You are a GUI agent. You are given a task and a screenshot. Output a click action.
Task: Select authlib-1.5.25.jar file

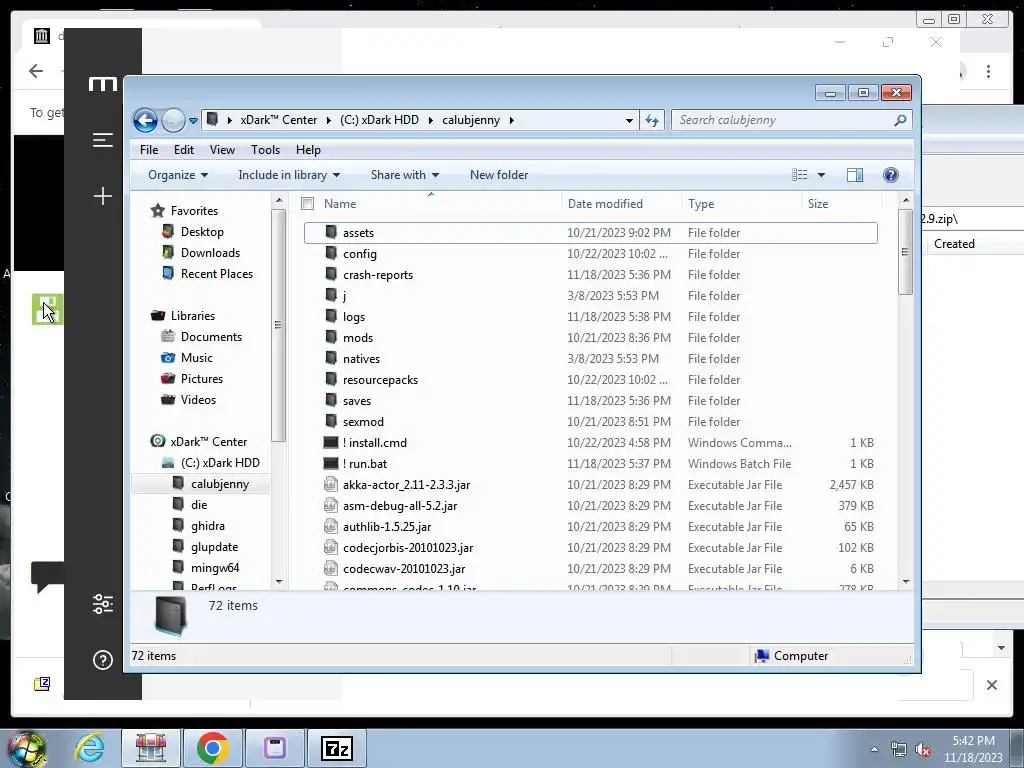tap(387, 527)
